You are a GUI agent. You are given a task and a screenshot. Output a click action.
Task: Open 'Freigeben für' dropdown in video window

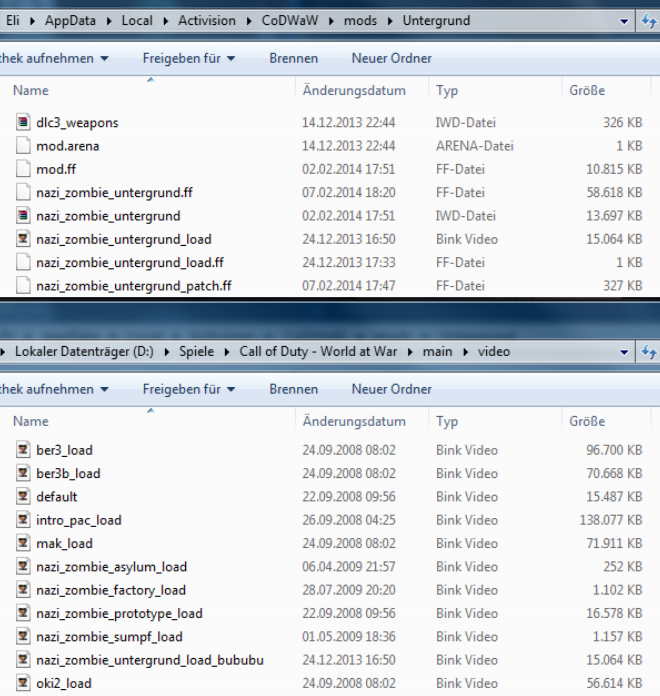click(x=189, y=389)
